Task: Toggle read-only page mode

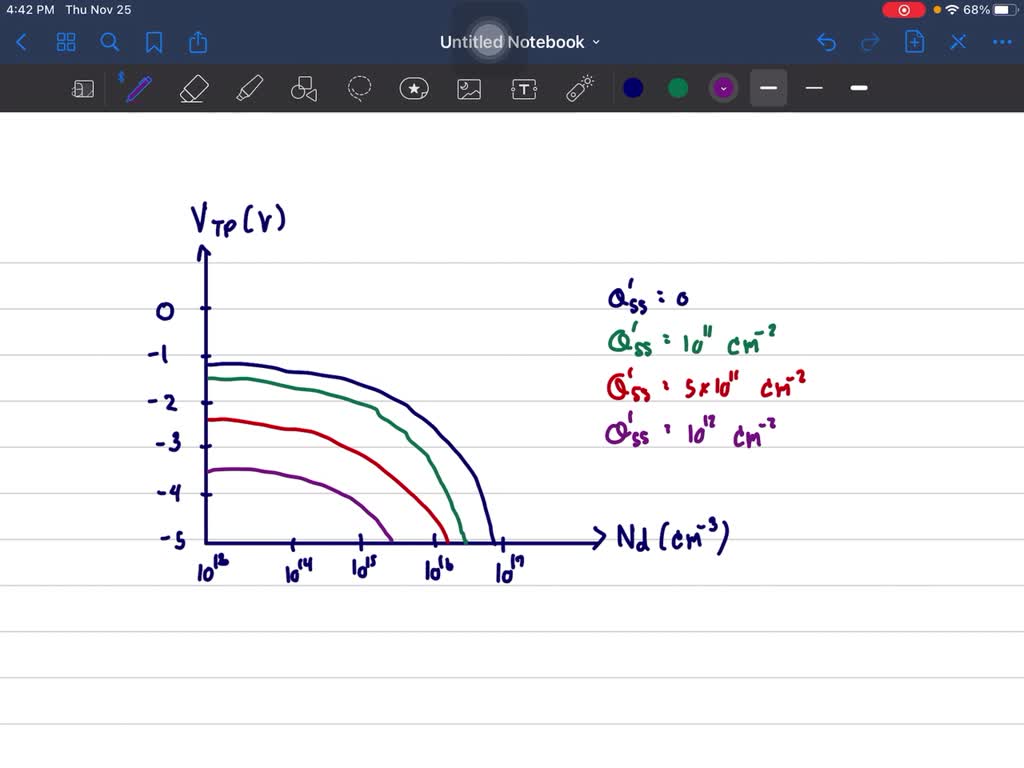Action: coord(83,88)
